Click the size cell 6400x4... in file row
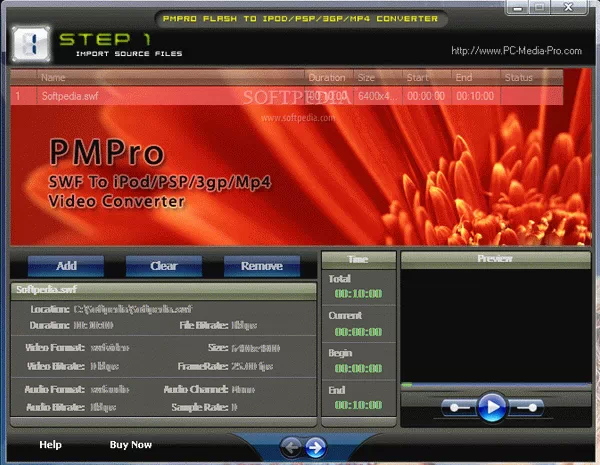The image size is (600, 465). [378, 96]
